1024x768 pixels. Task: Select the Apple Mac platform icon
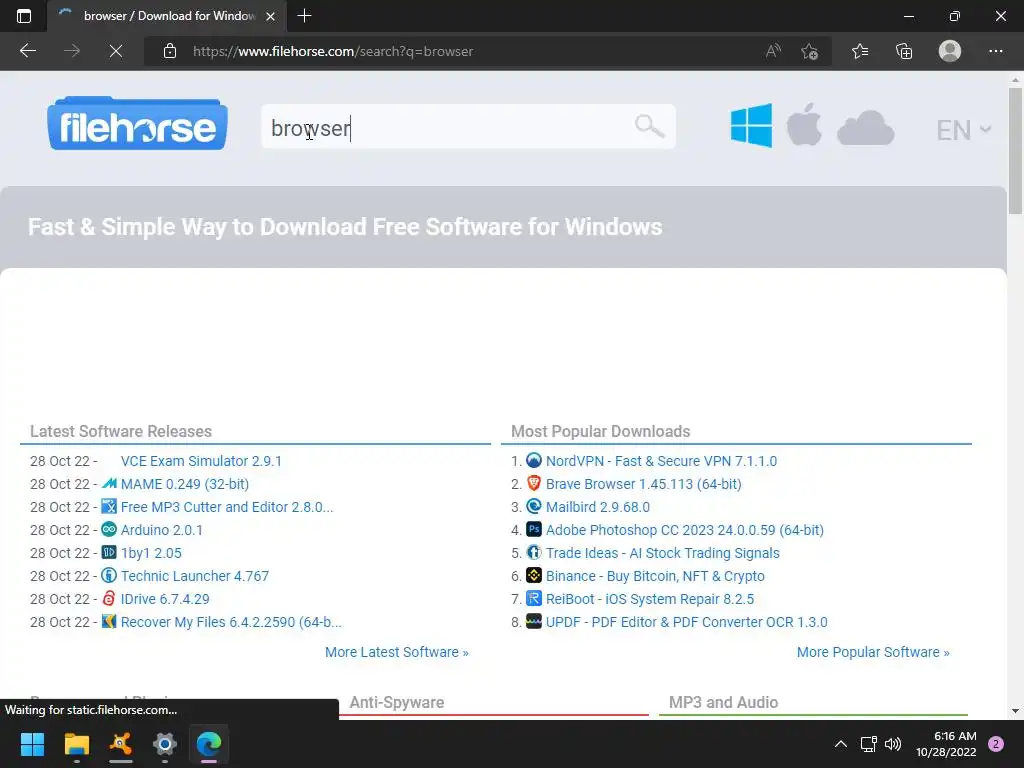(804, 124)
